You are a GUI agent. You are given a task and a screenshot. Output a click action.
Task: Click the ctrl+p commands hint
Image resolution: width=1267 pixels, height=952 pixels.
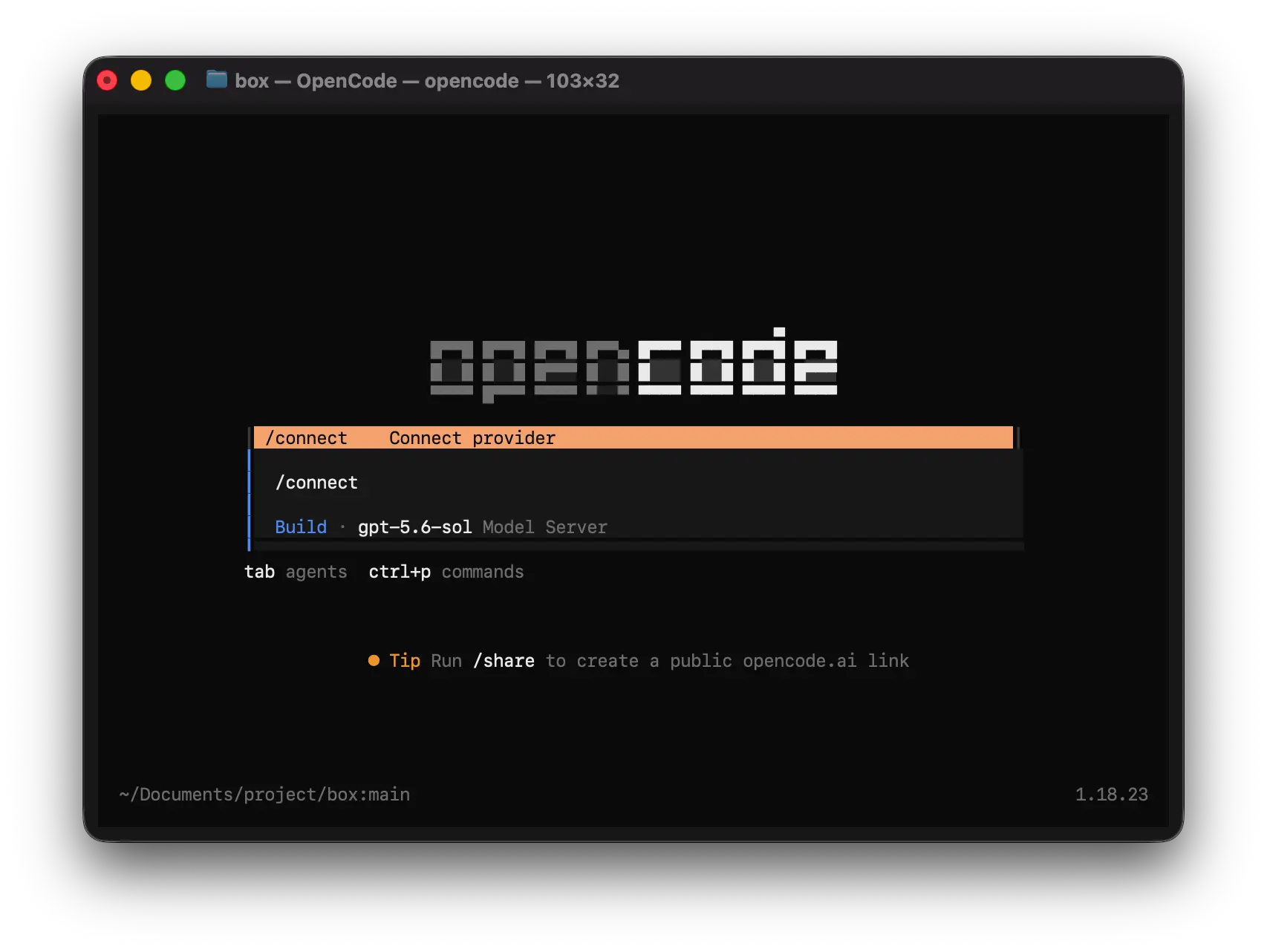point(446,572)
